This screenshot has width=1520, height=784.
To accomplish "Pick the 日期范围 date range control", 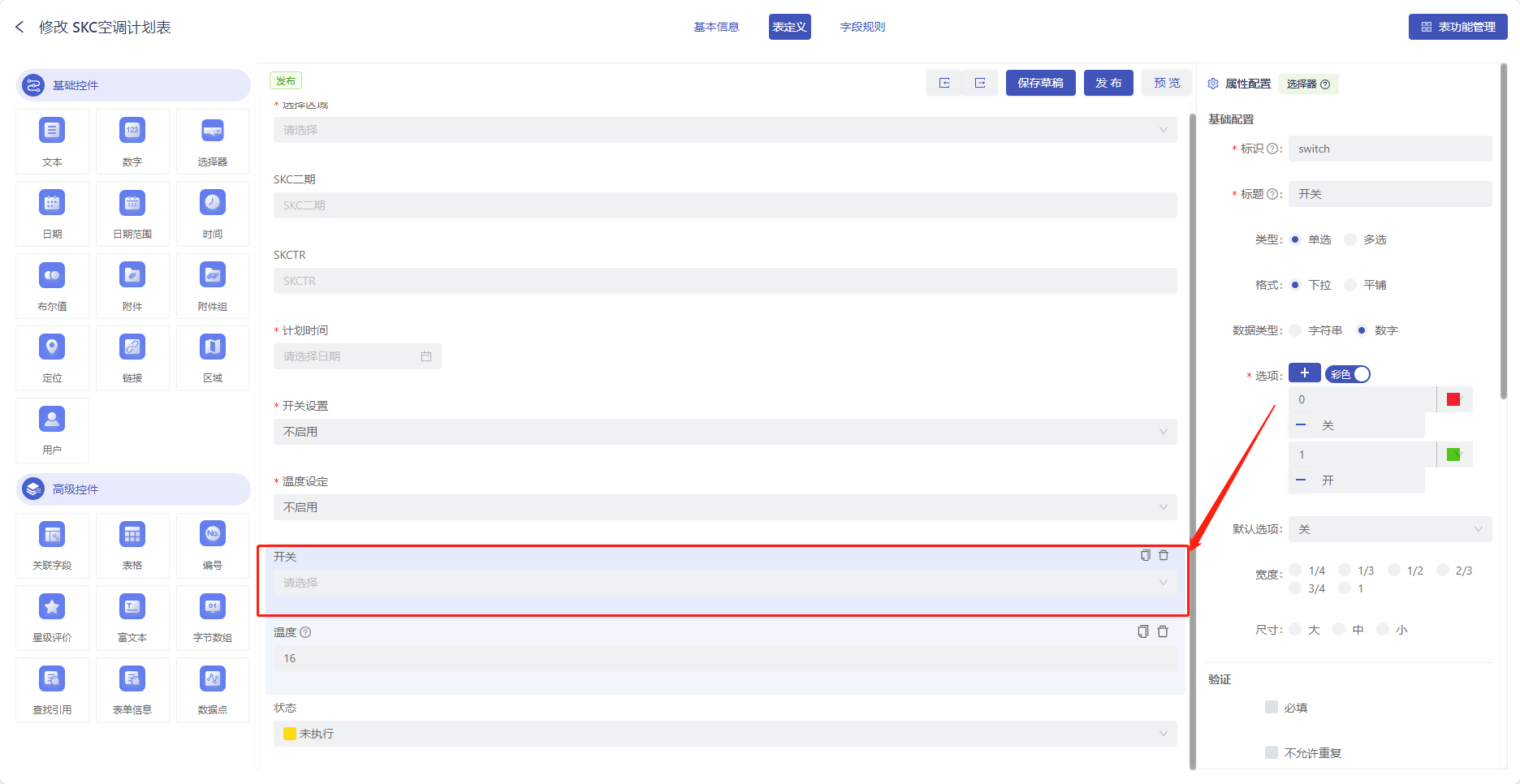I will 132,213.
